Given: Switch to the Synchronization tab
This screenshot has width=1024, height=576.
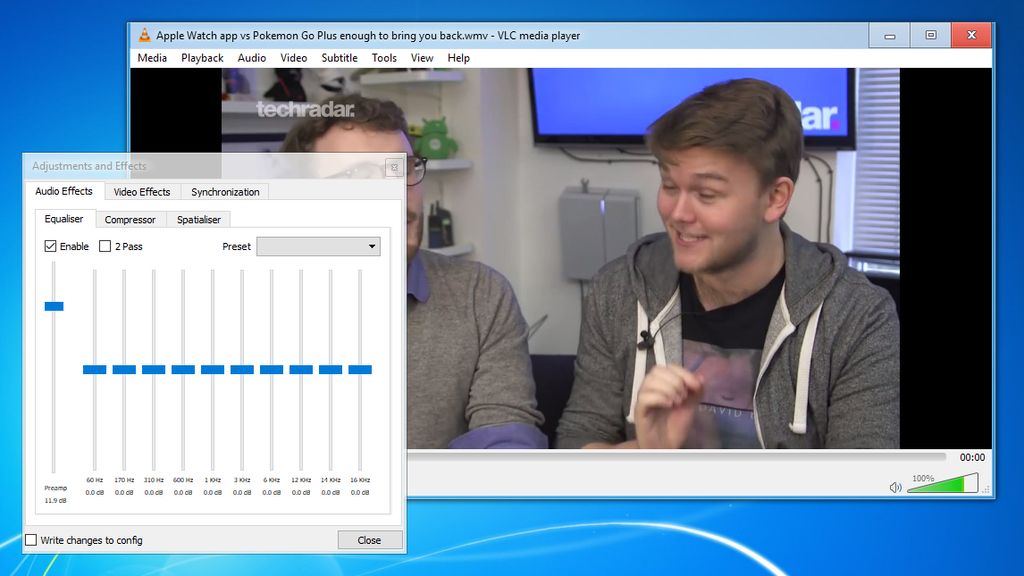Looking at the screenshot, I should coord(225,192).
